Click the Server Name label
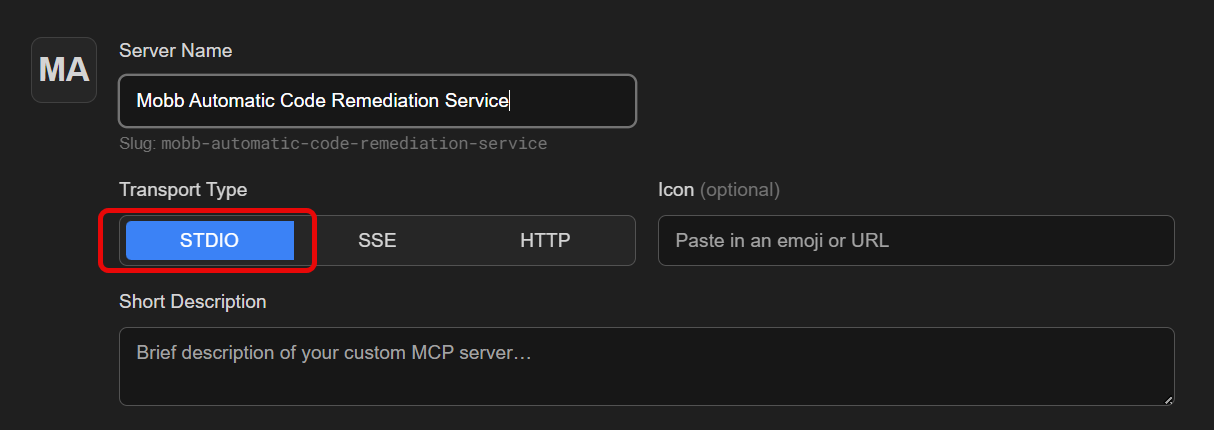1214x430 pixels. (x=175, y=50)
